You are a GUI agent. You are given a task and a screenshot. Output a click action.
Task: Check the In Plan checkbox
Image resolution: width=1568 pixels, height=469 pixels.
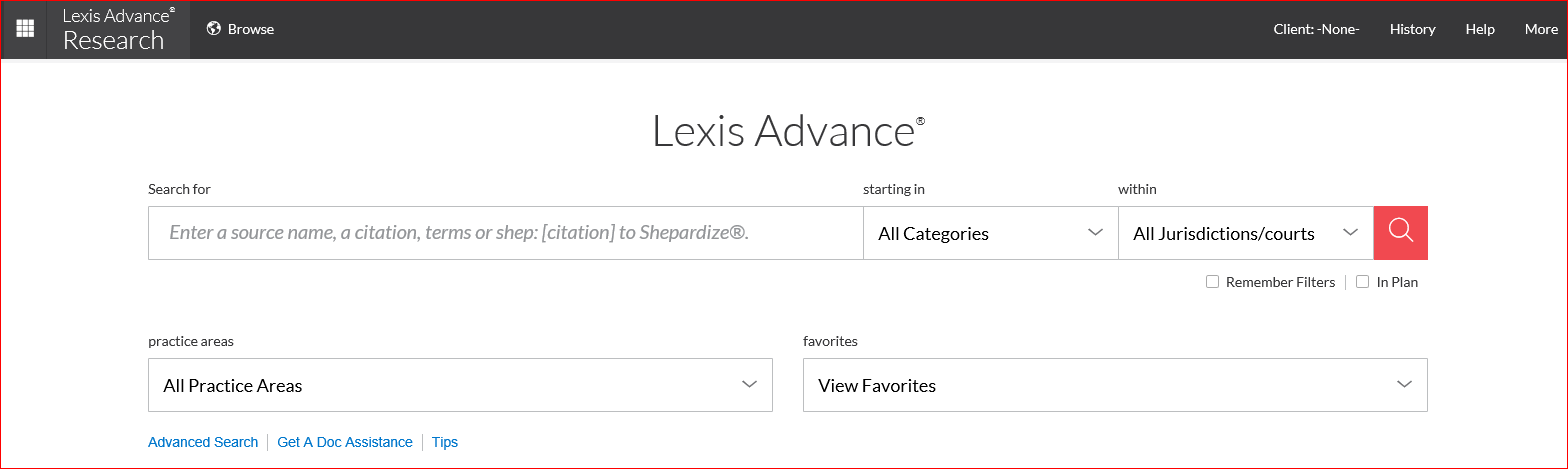coord(1362,282)
